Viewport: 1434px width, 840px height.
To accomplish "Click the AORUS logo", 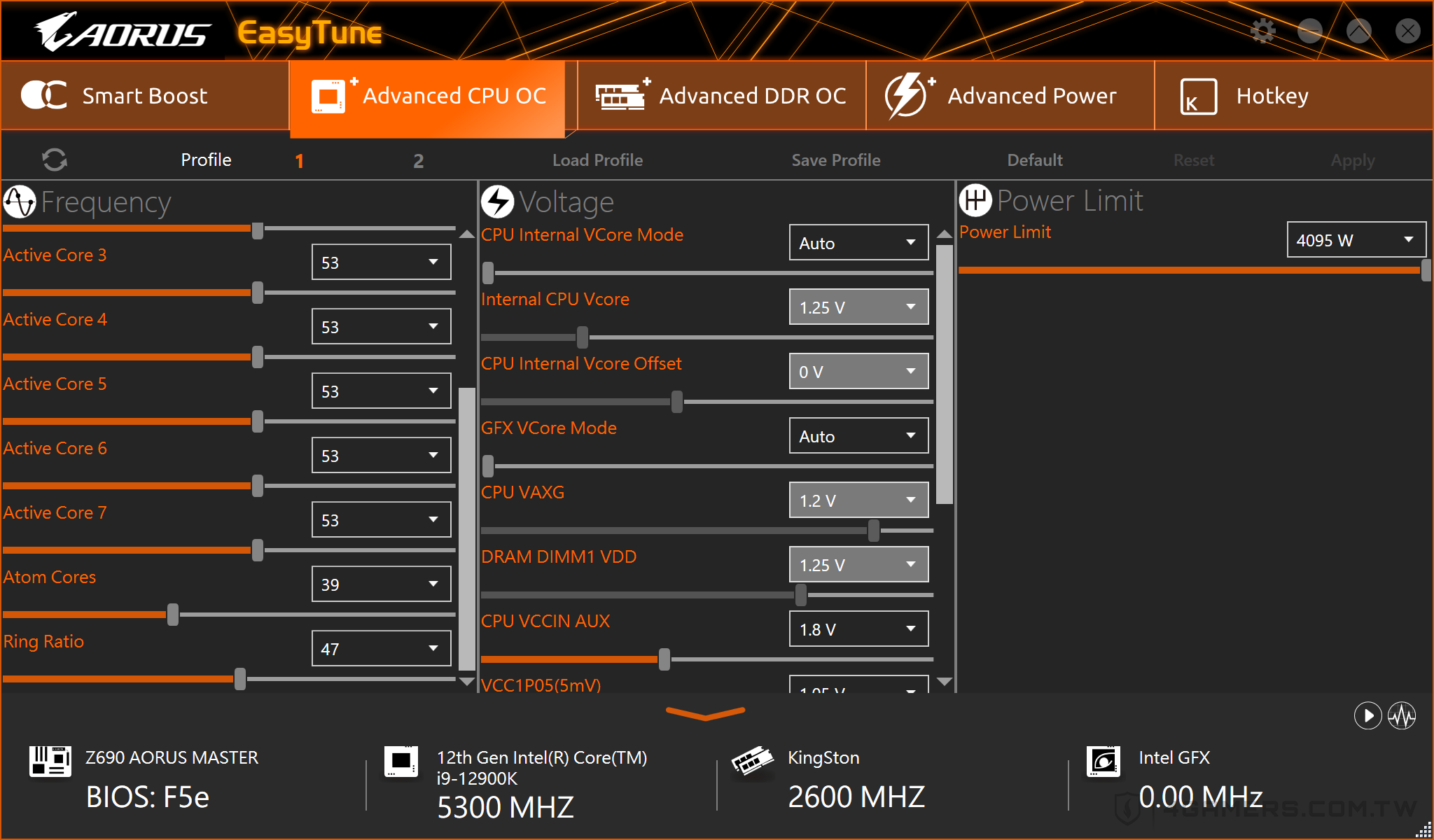I will point(123,32).
